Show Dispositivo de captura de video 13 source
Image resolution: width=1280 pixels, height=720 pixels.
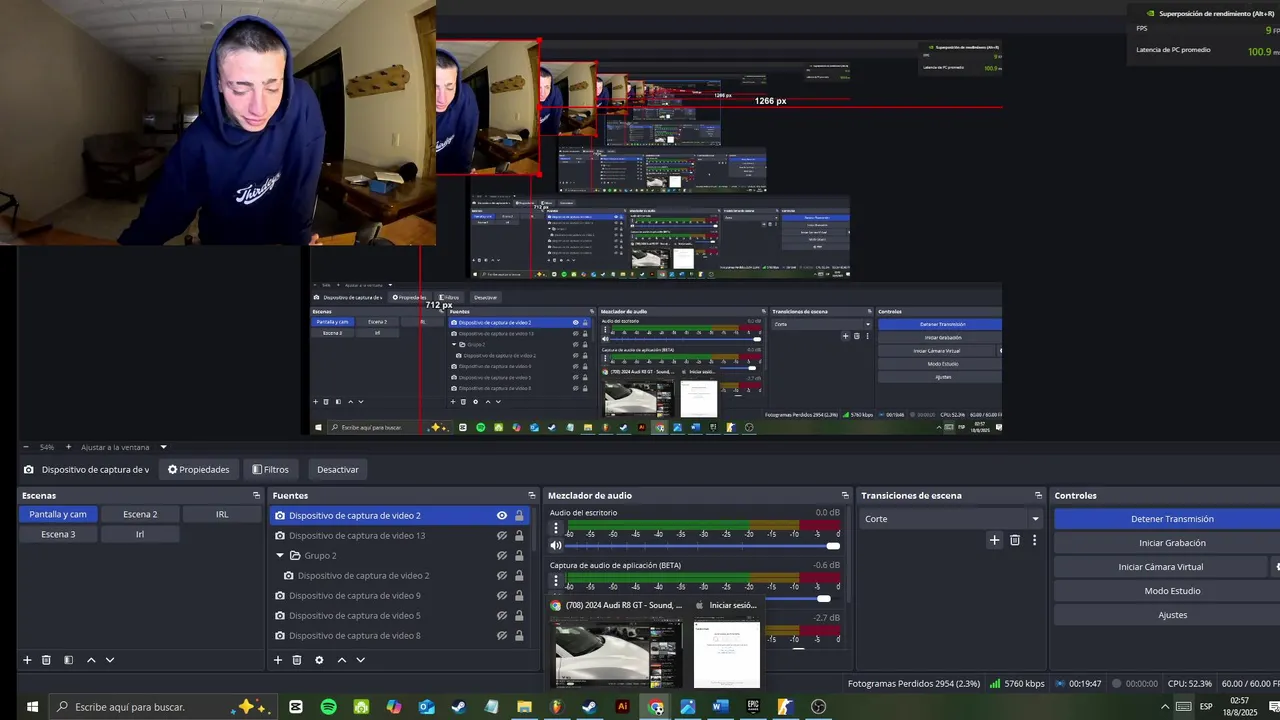(x=502, y=536)
